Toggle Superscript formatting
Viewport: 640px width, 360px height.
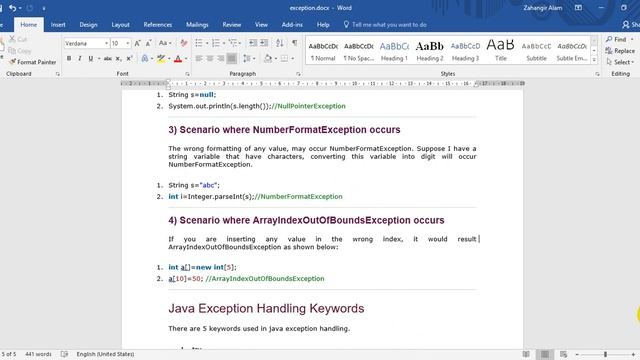pos(129,59)
